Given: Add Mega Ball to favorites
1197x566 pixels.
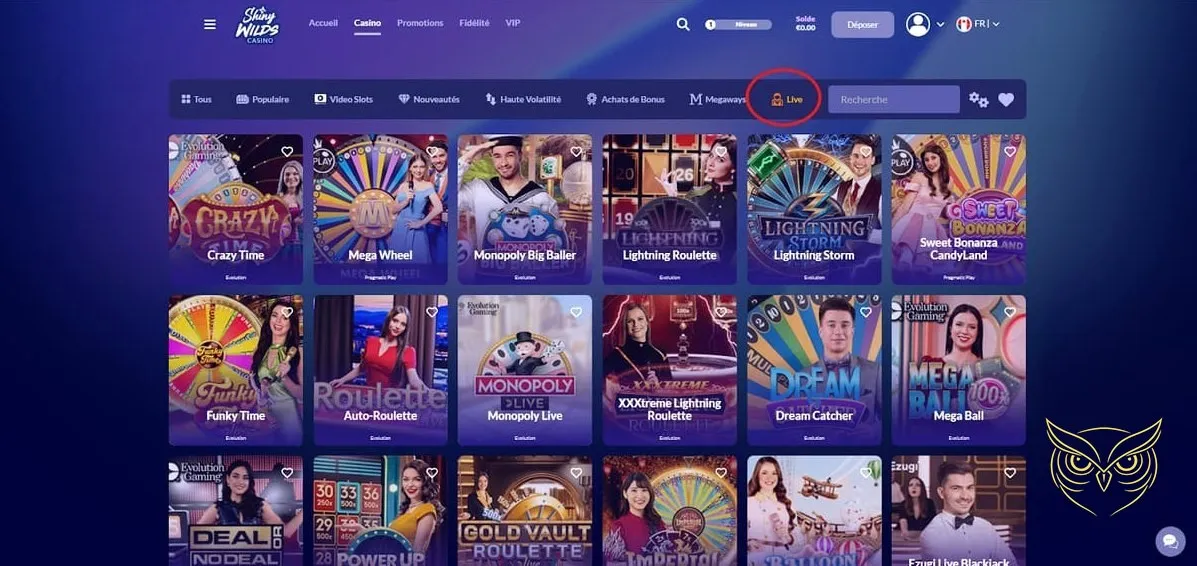Looking at the screenshot, I should coord(1010,312).
